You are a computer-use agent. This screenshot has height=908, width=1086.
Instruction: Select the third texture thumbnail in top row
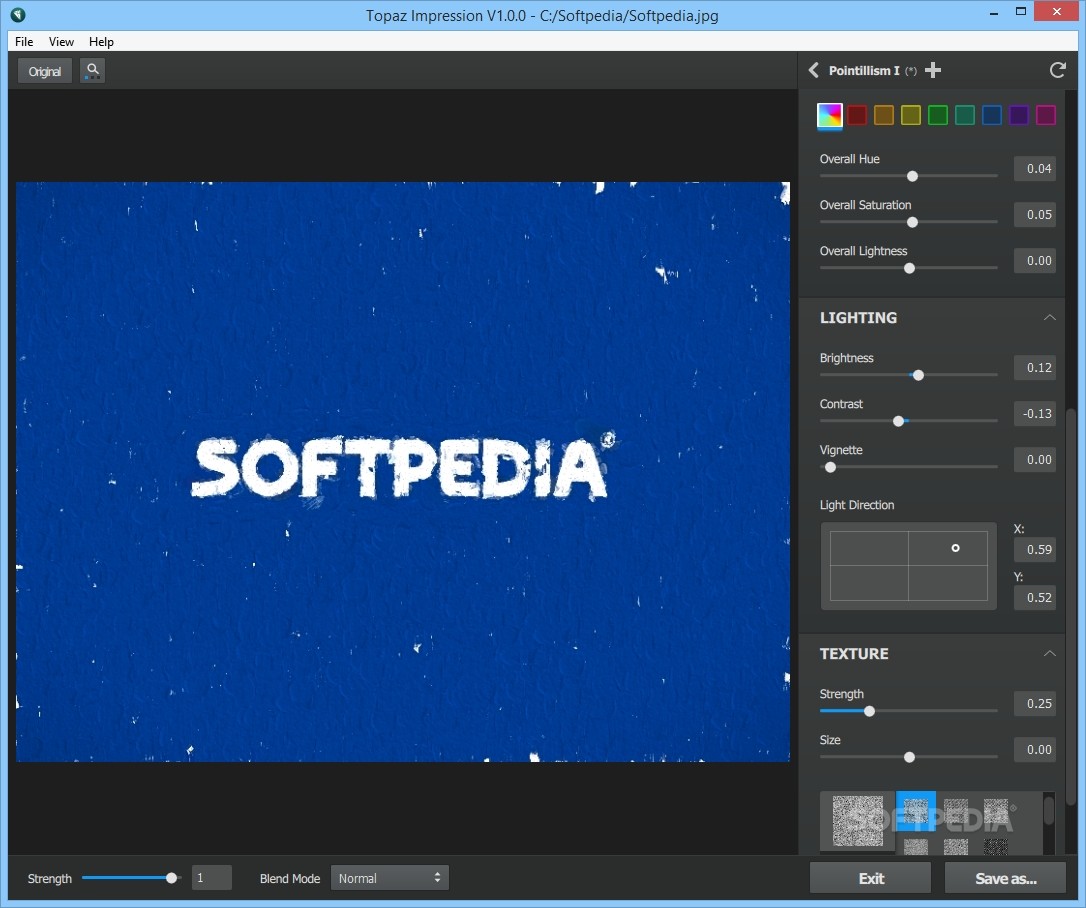click(x=996, y=811)
